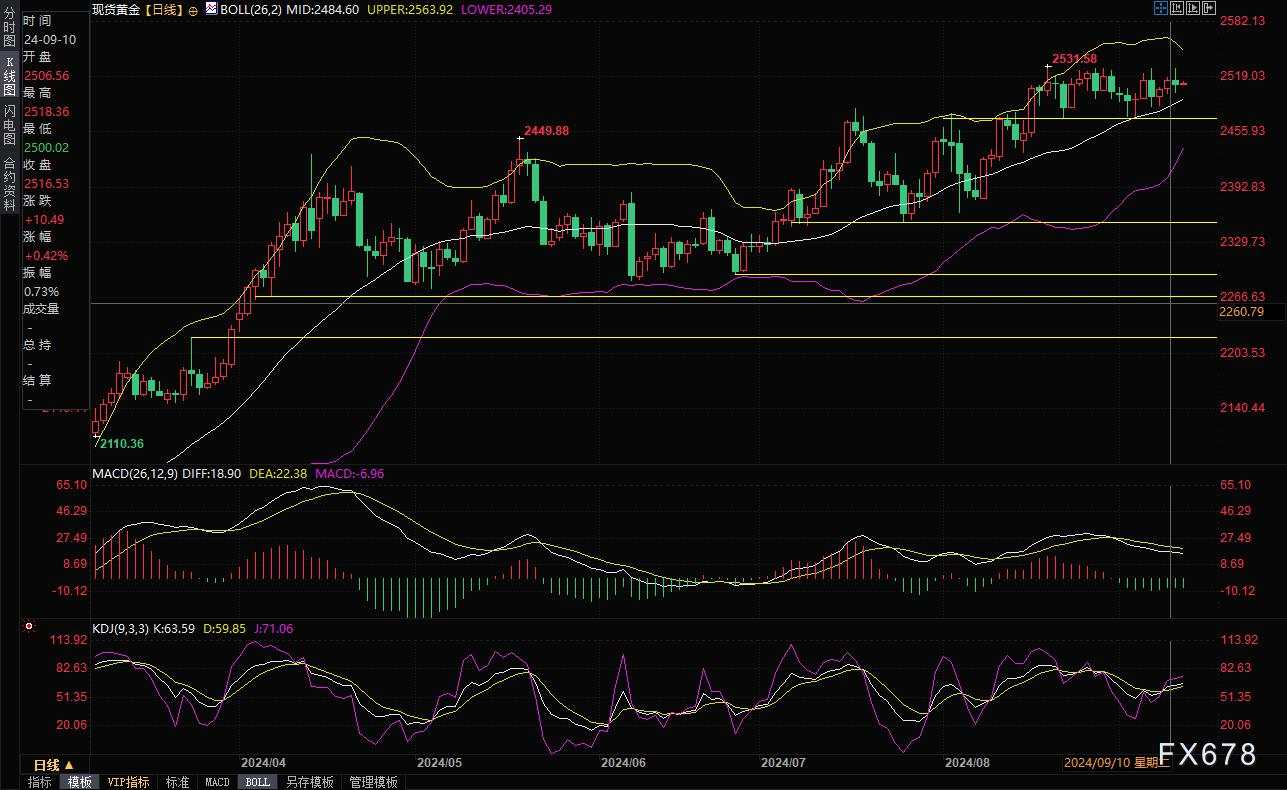Switch to the 分时图 side tab
Viewport: 1287px width, 790px height.
(9, 28)
